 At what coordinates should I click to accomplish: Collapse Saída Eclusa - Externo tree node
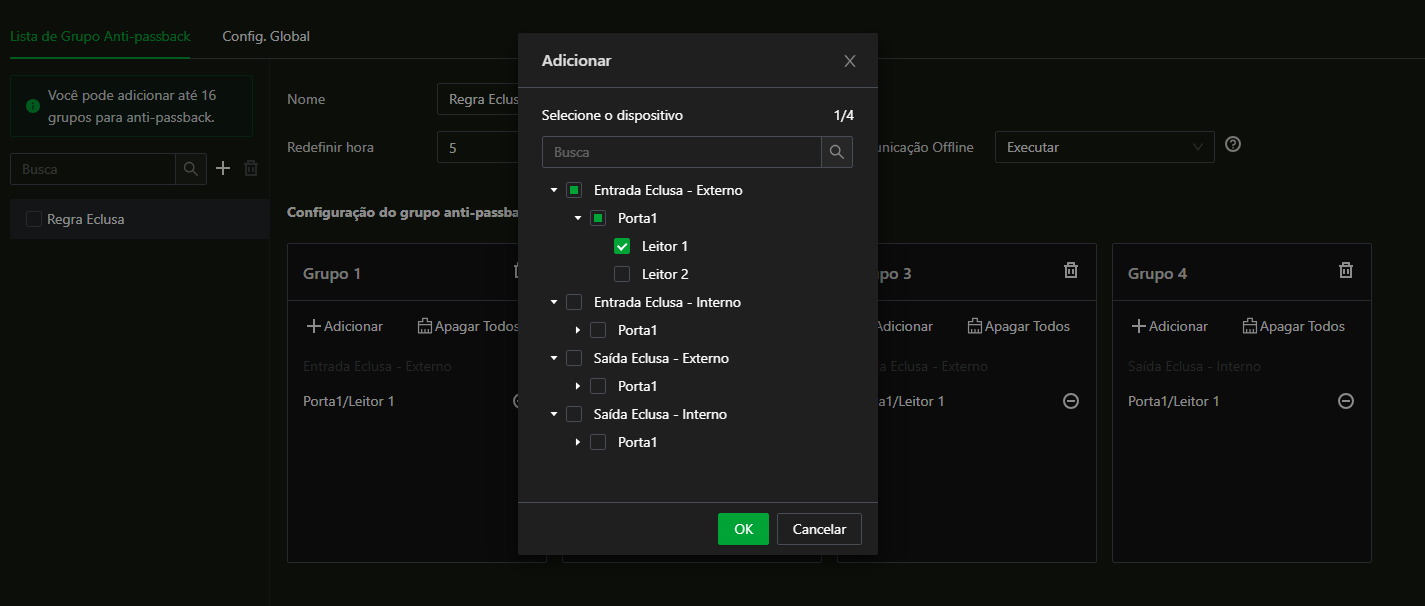click(x=554, y=358)
